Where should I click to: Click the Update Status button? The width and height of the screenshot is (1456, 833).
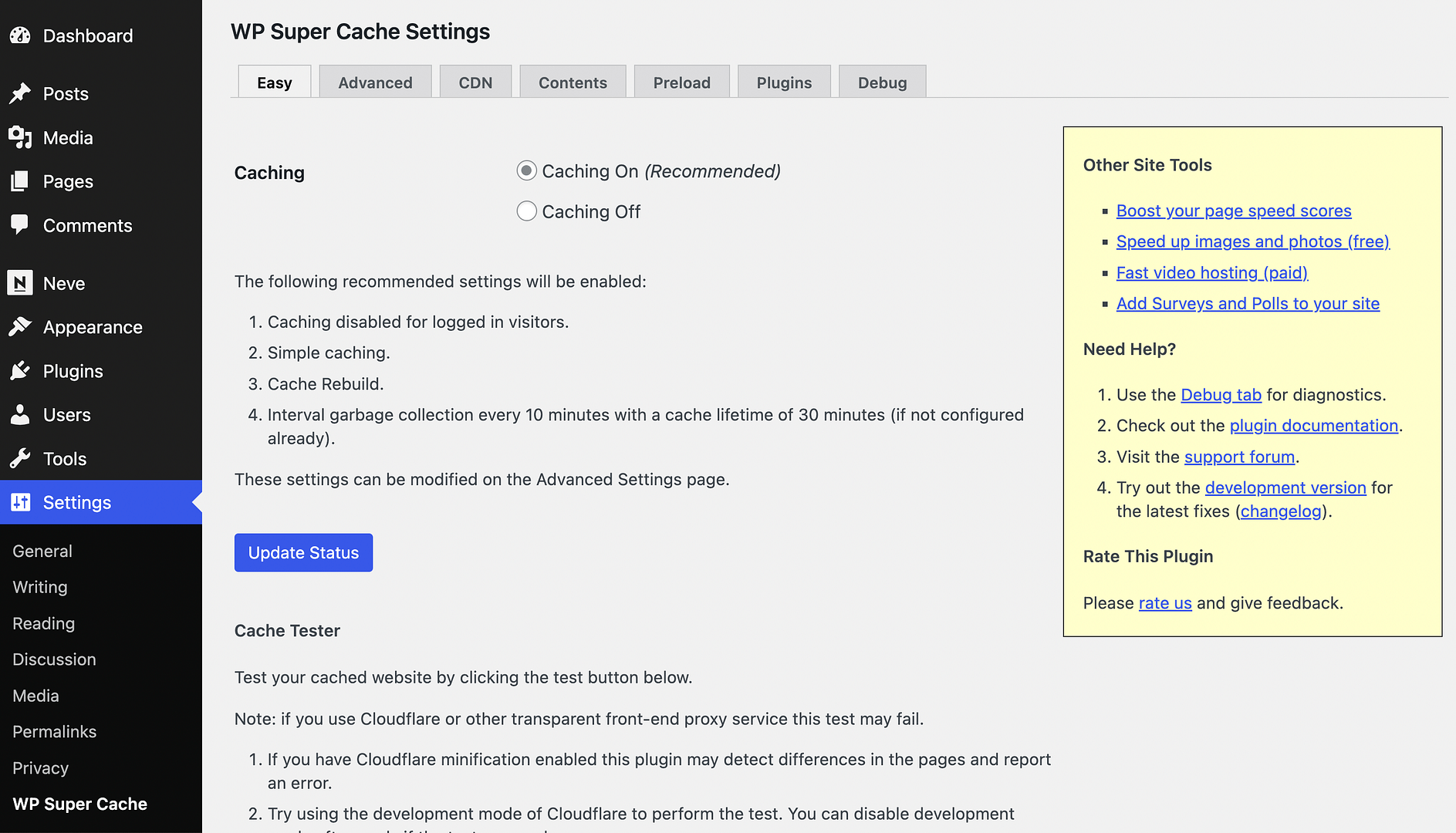click(x=303, y=552)
